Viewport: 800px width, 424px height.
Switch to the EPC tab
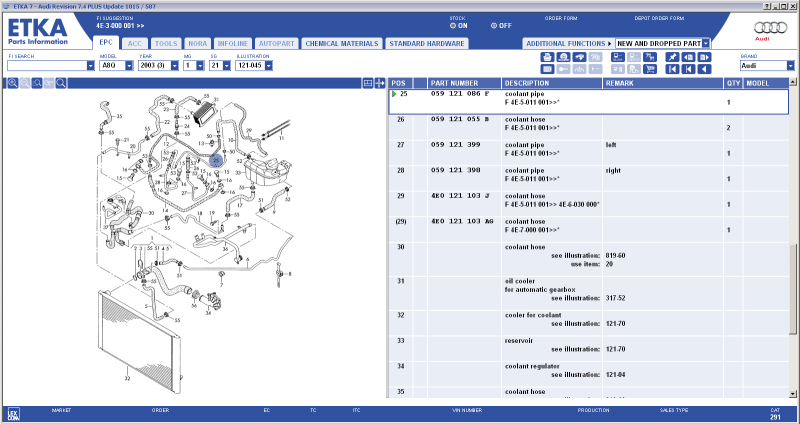point(106,43)
